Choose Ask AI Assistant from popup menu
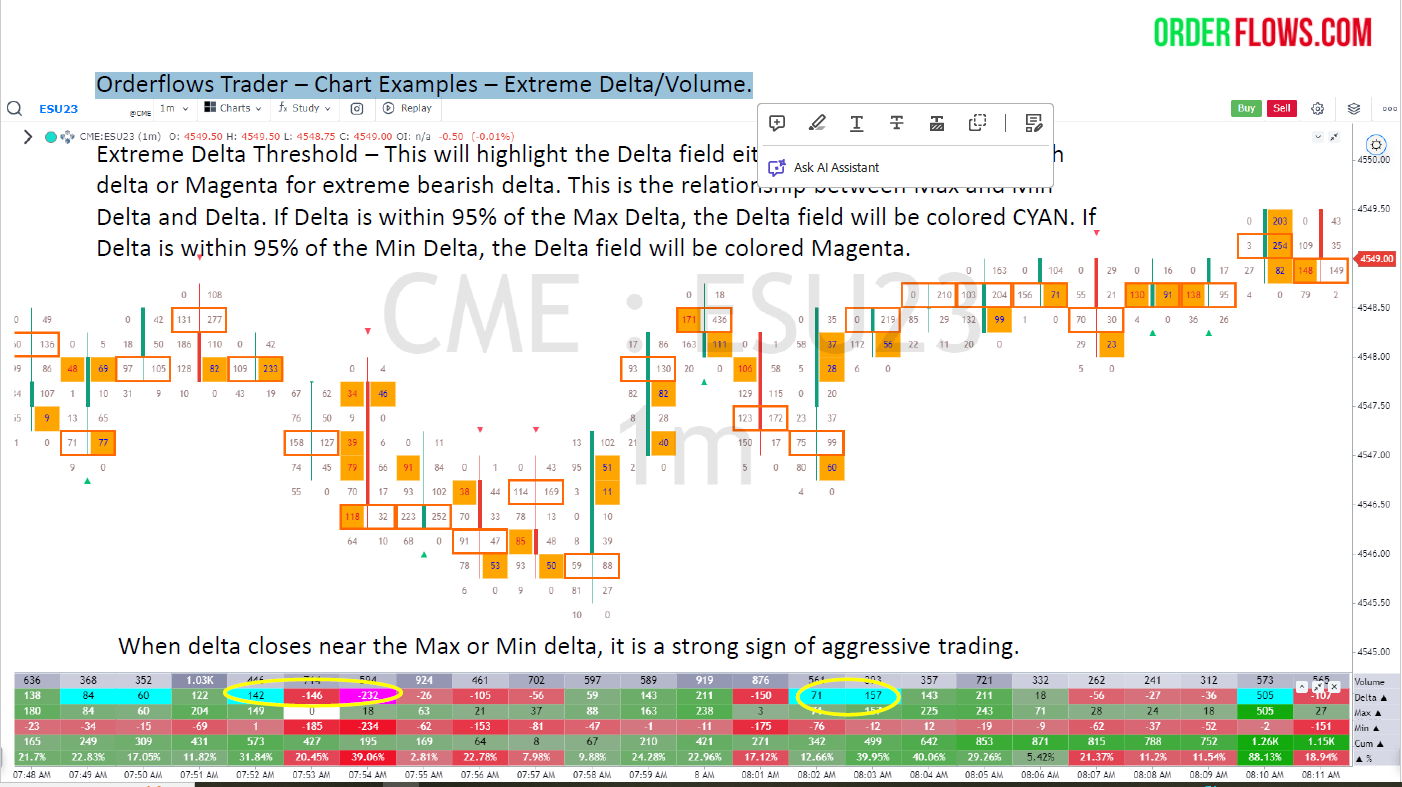1402x787 pixels. 836,168
